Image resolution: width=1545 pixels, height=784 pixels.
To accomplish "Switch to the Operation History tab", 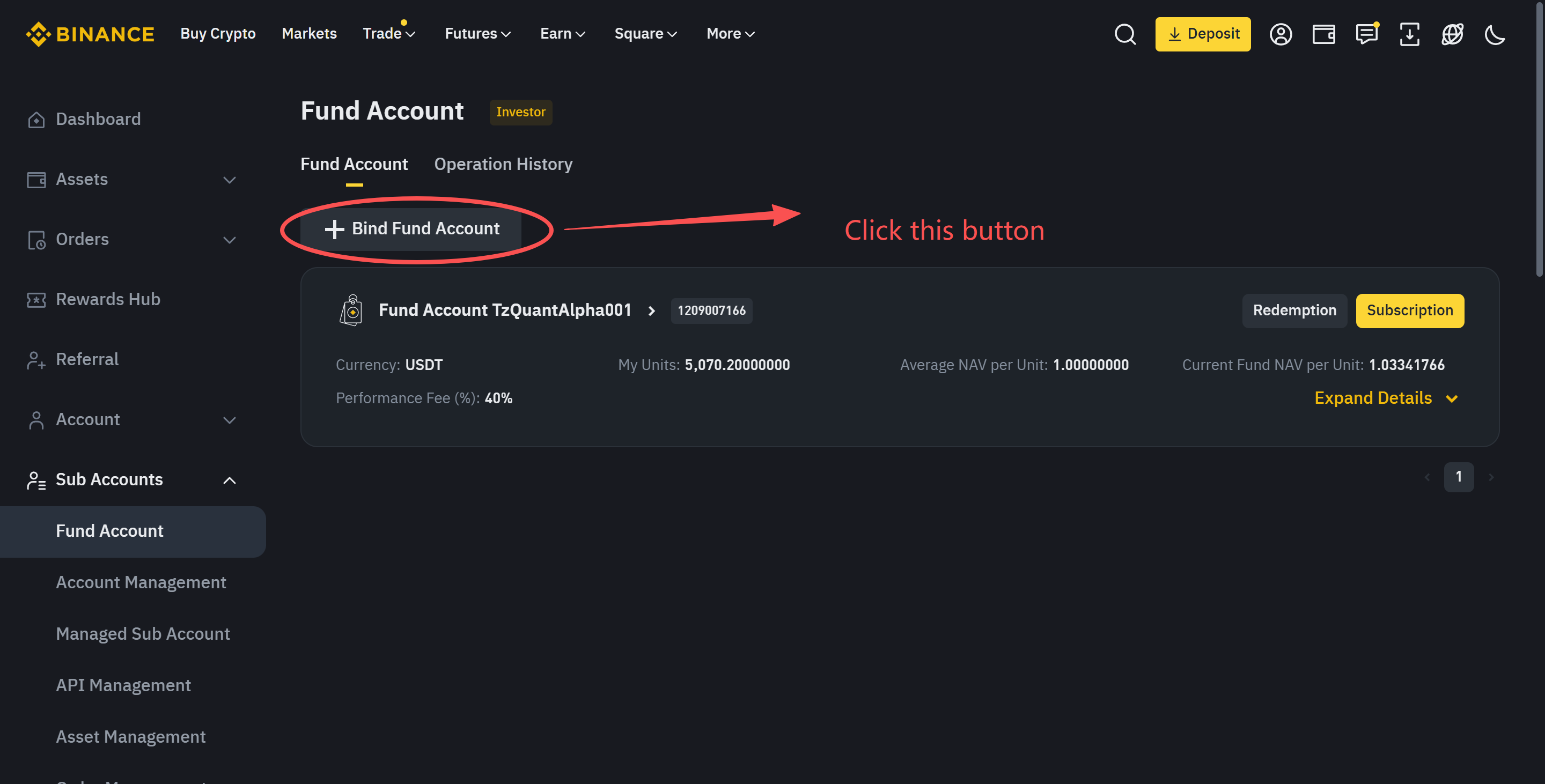I will [x=503, y=164].
